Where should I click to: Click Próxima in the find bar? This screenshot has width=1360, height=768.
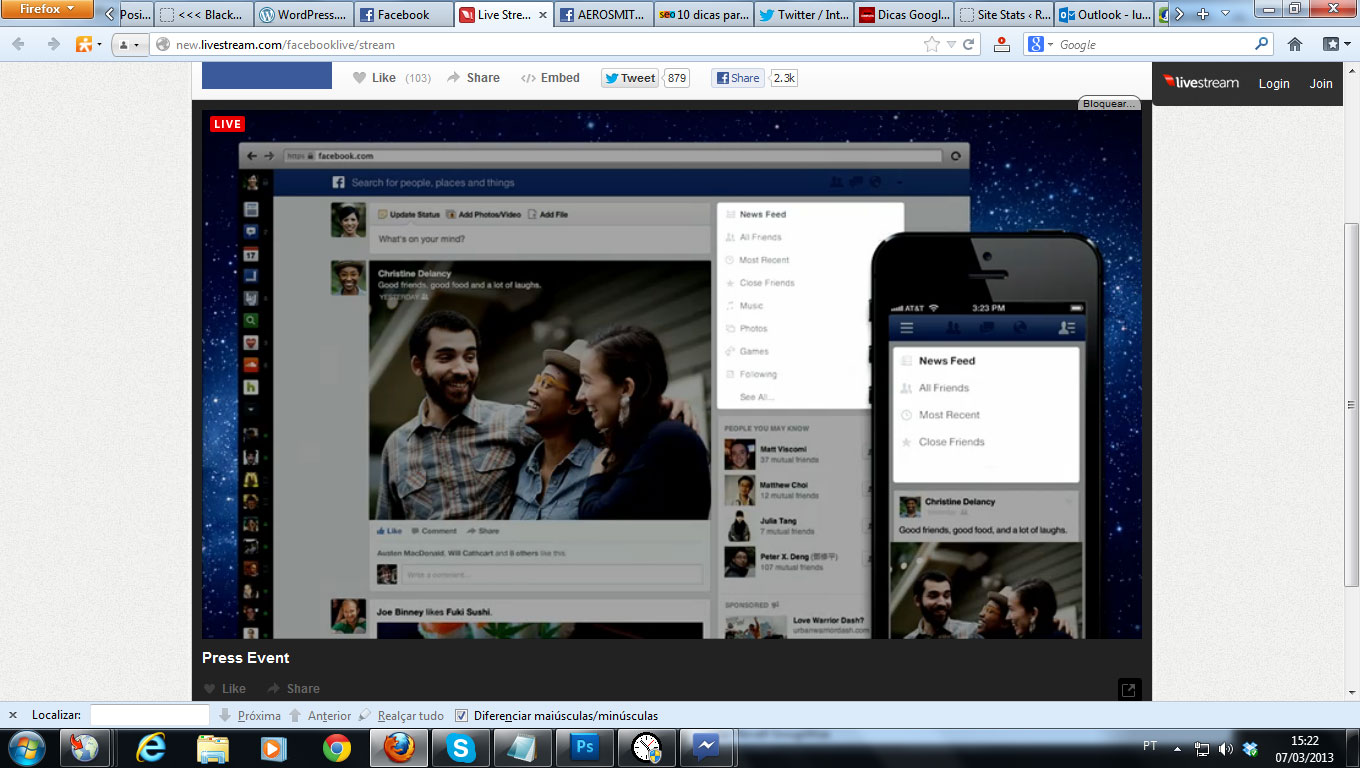pos(249,715)
